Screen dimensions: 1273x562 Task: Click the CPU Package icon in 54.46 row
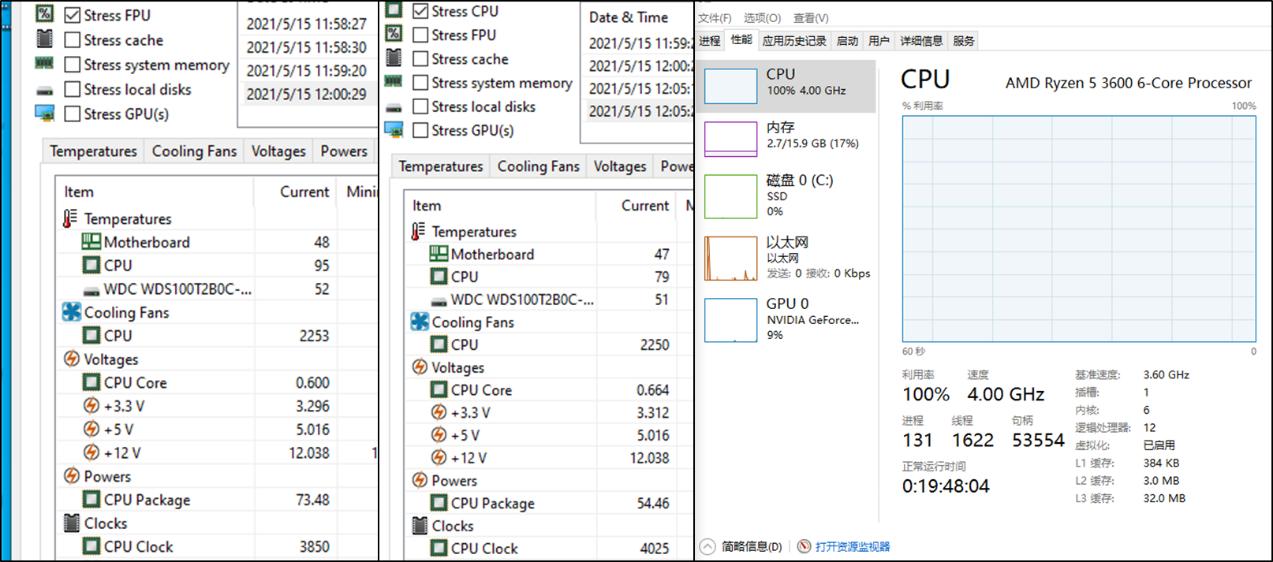(440, 503)
